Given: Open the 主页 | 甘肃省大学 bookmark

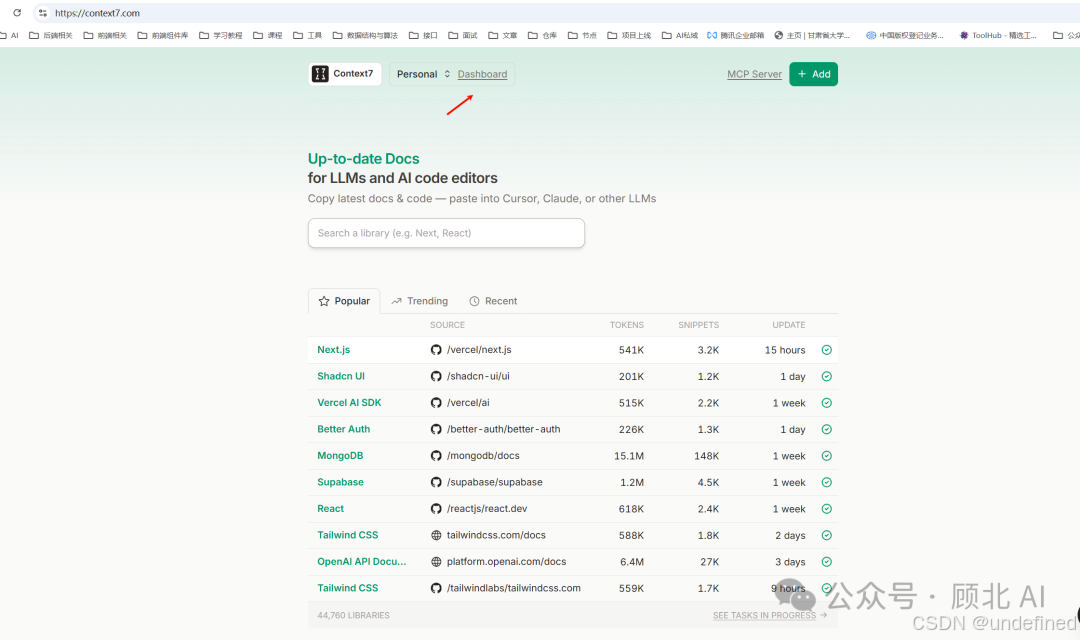Looking at the screenshot, I should 812,35.
